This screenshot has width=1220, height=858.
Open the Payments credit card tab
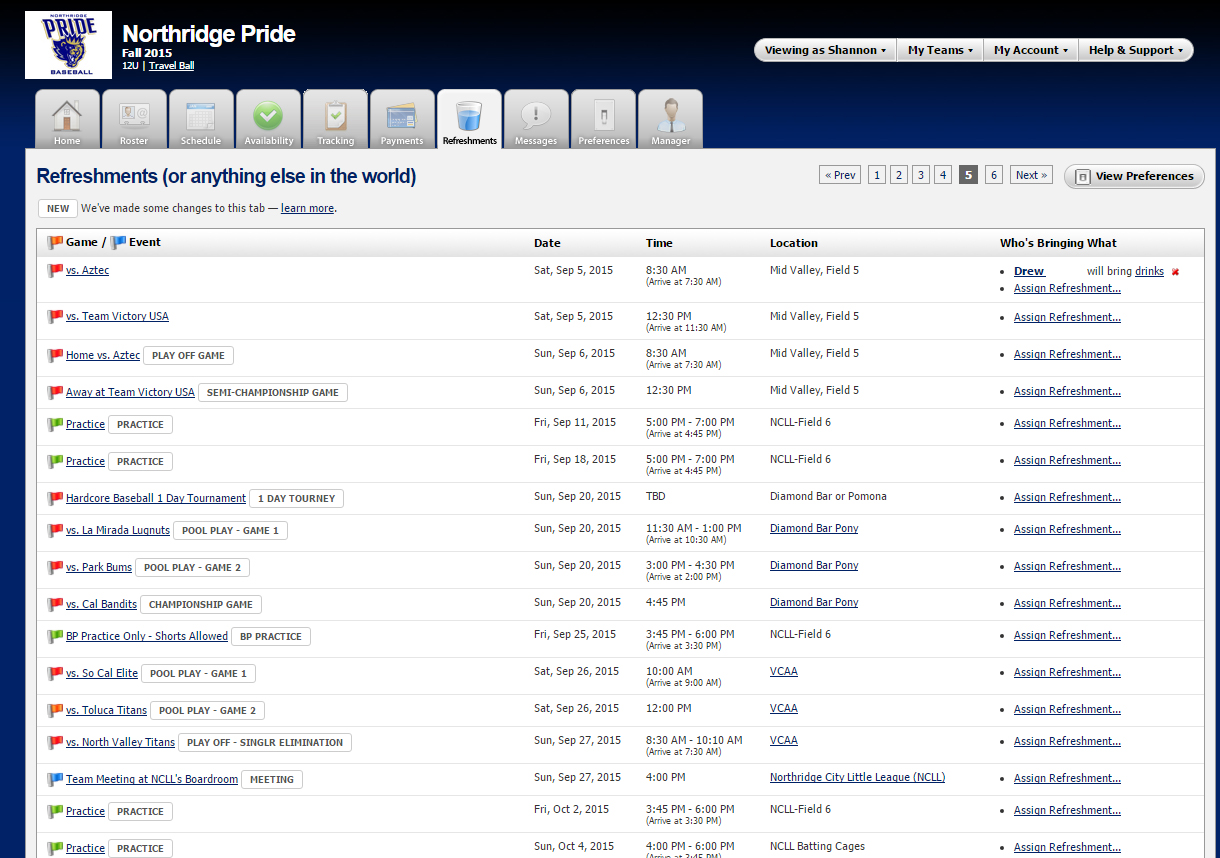402,119
